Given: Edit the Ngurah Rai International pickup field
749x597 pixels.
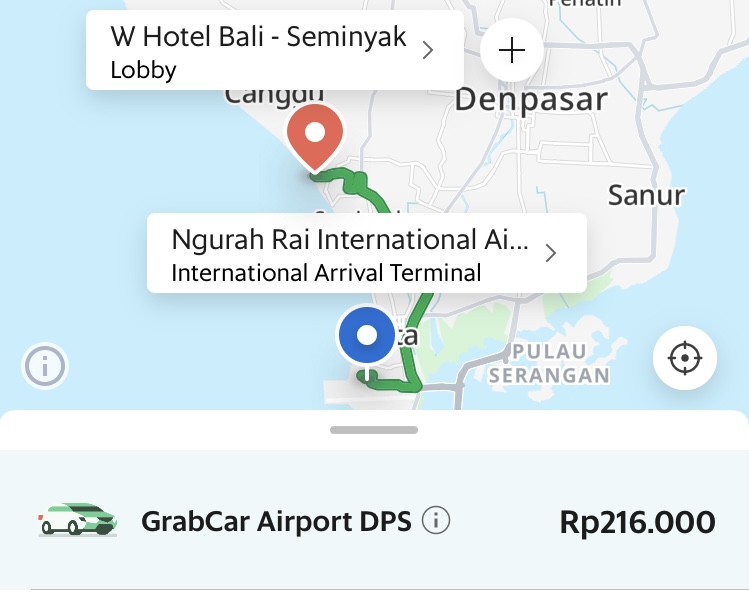Looking at the screenshot, I should click(x=367, y=253).
